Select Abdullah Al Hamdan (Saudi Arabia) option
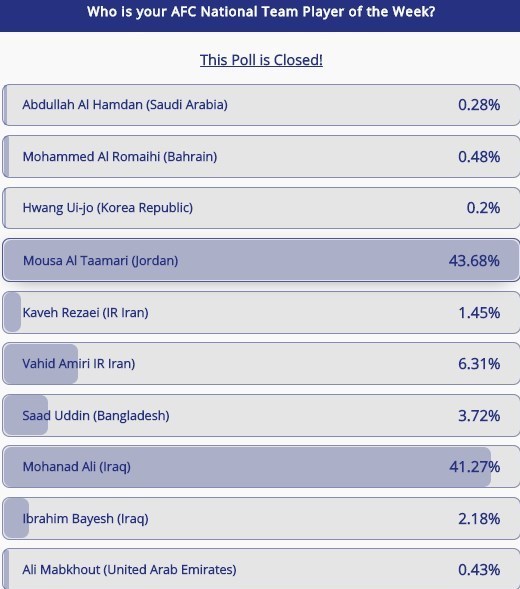The width and height of the screenshot is (520, 589). (x=261, y=105)
